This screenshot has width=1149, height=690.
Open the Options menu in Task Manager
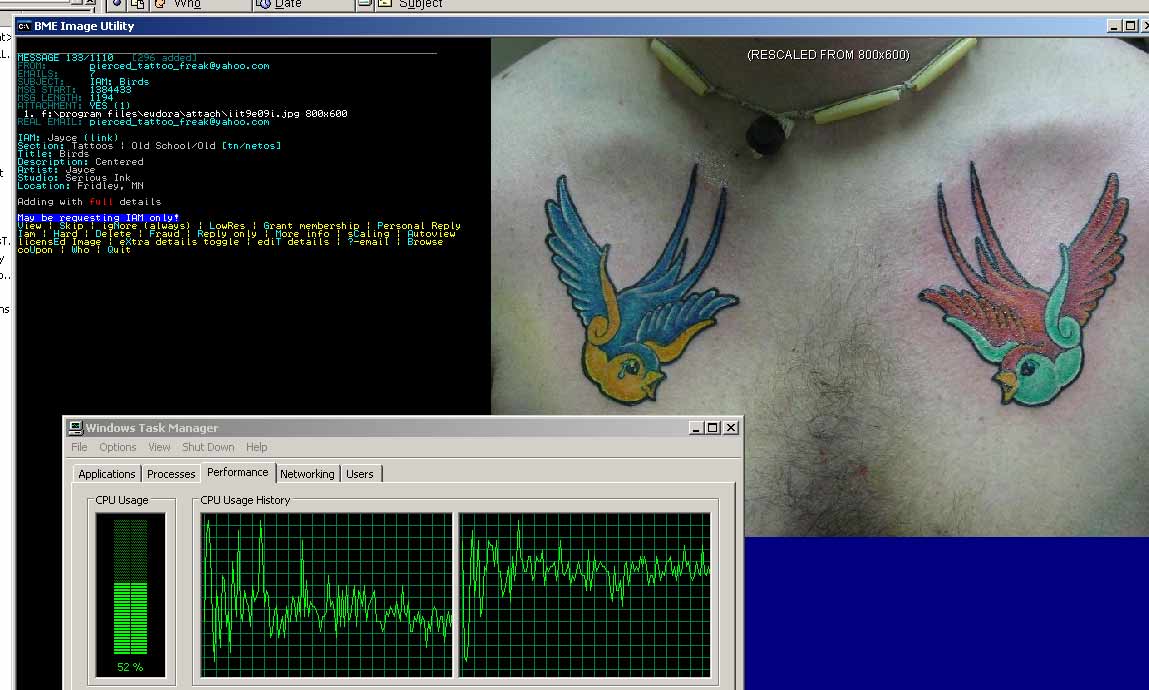(x=118, y=447)
